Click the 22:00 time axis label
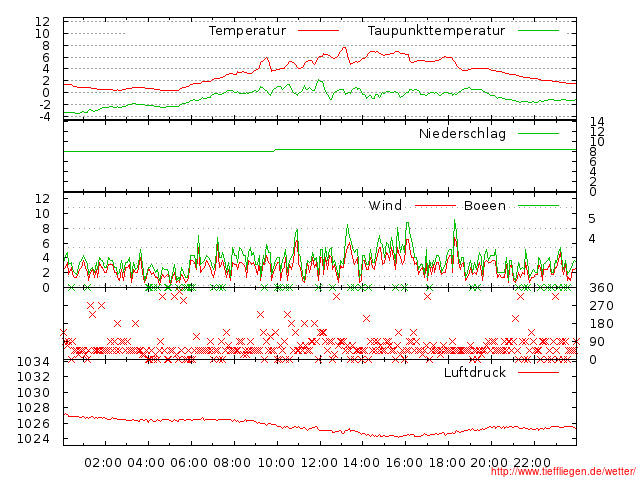This screenshot has height=480, width=640. [x=532, y=463]
